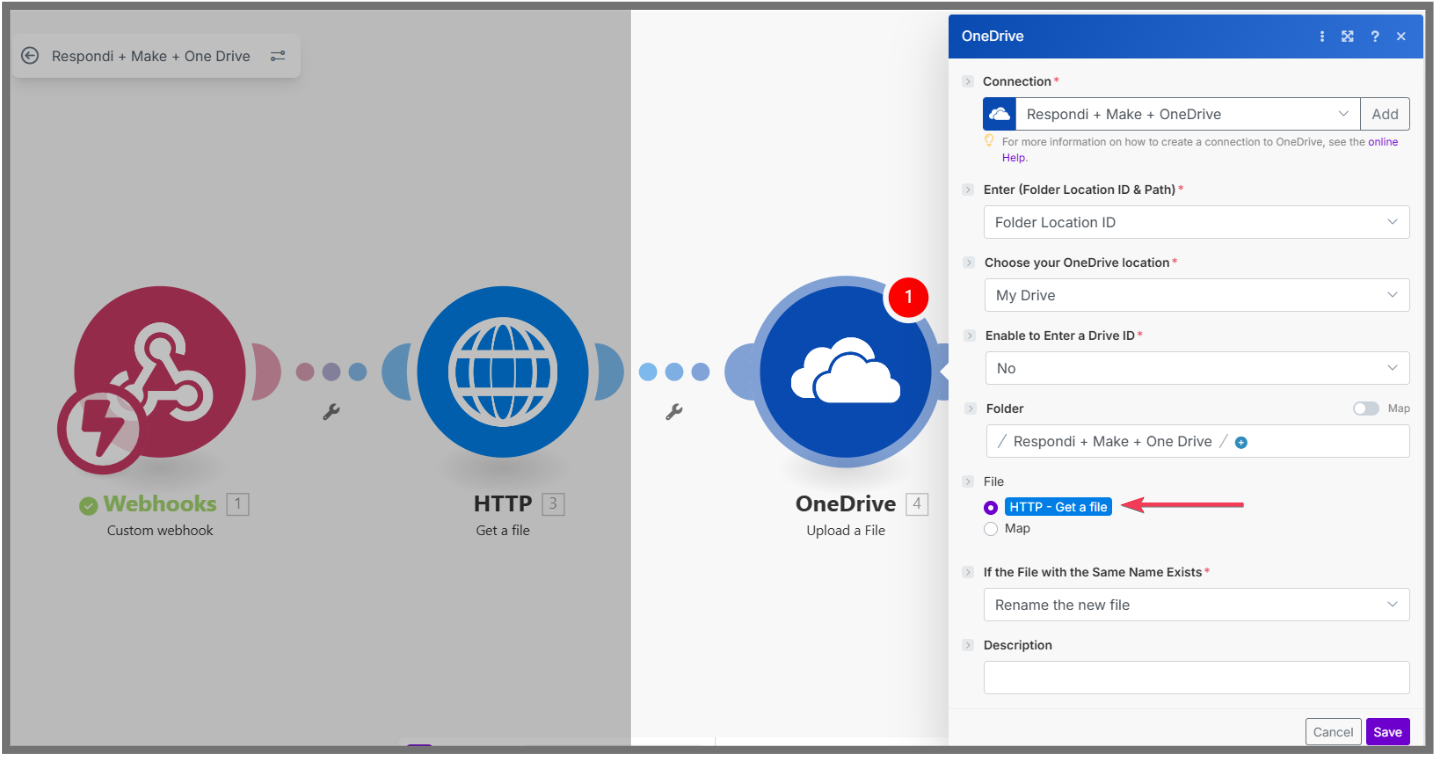
Task: Click the HTTP module label
Action: point(502,504)
